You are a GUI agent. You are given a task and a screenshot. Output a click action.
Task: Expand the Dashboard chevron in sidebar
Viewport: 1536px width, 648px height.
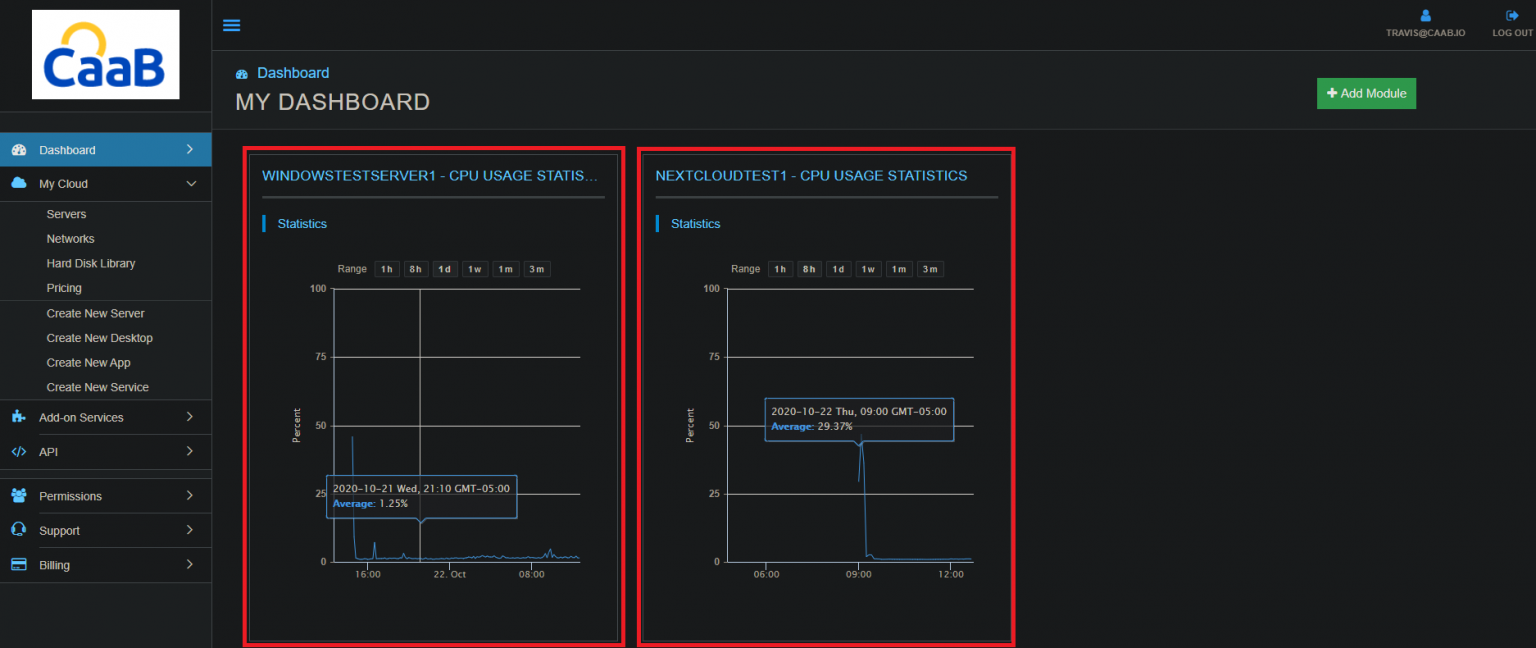(x=190, y=150)
